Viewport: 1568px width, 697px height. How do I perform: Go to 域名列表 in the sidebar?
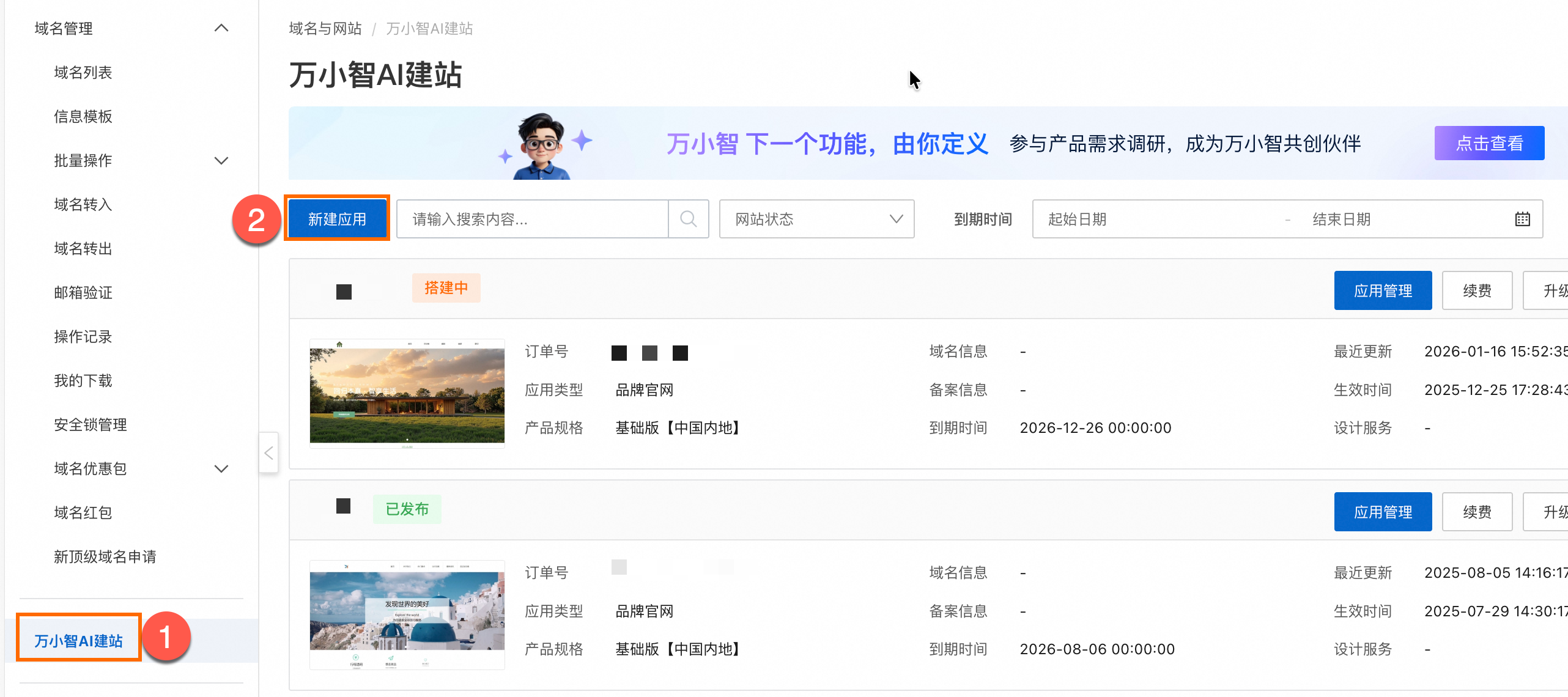pyautogui.click(x=83, y=73)
